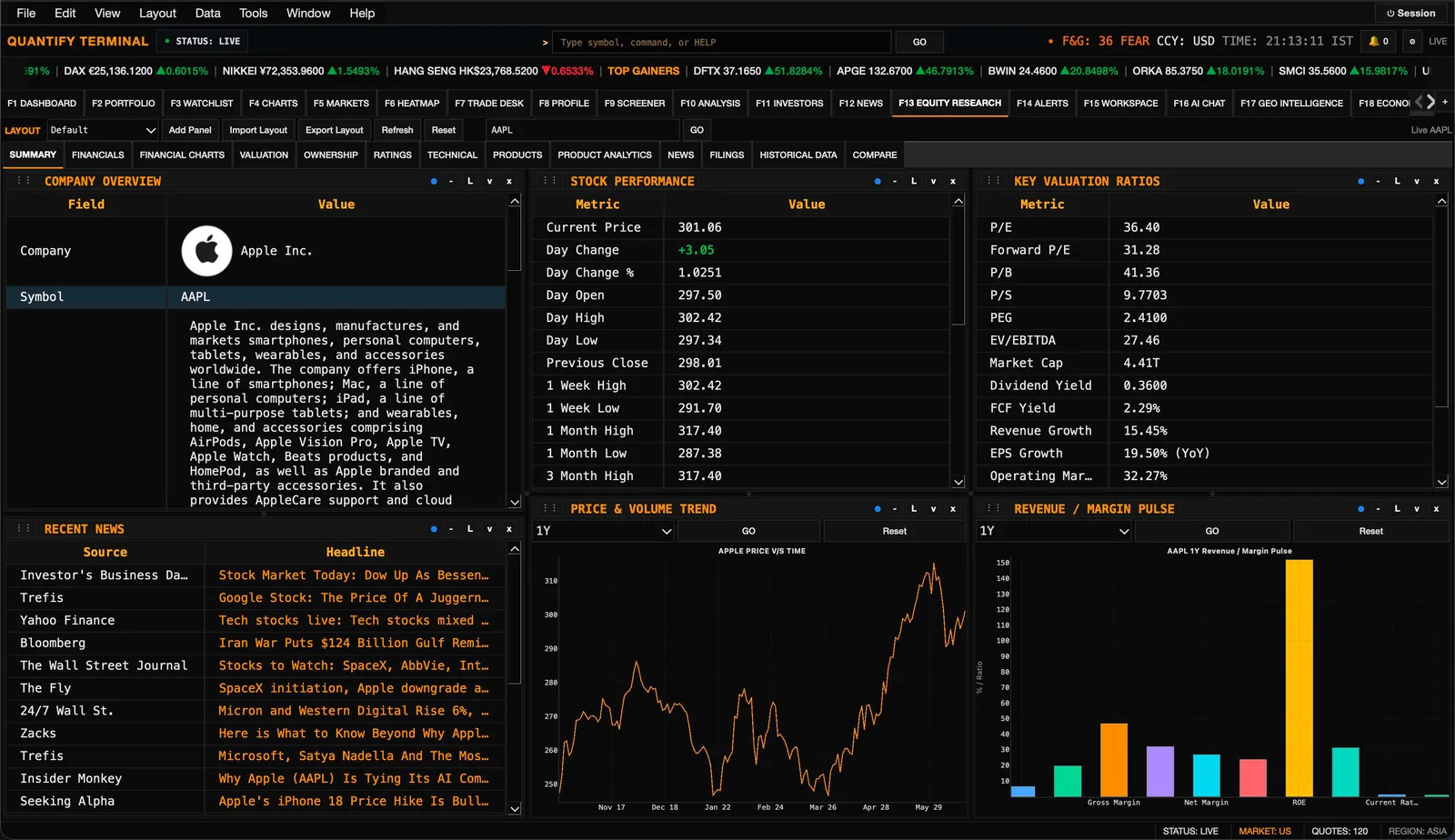Click the L layout icon on Recent News
1455x840 pixels.
[470, 528]
